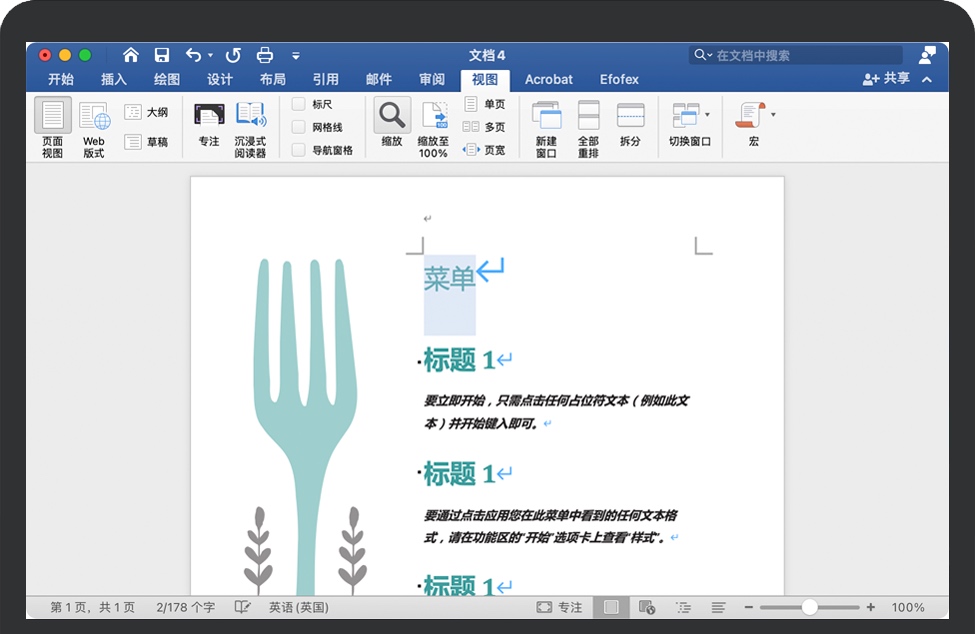975x634 pixels.
Task: Open the 审阅 tab
Action: coord(432,79)
